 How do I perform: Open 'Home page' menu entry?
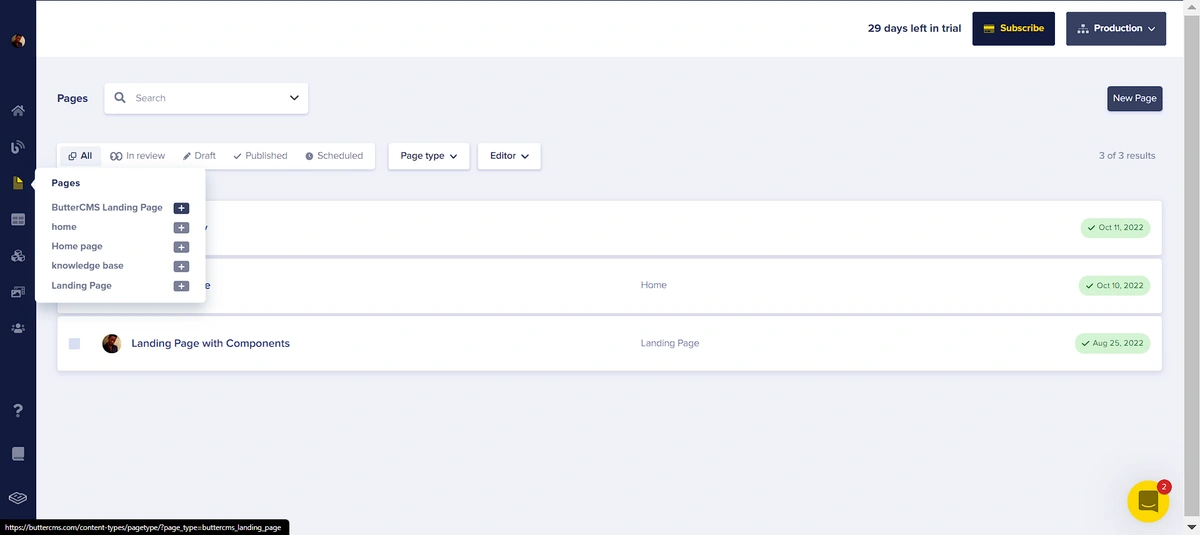[x=77, y=246]
